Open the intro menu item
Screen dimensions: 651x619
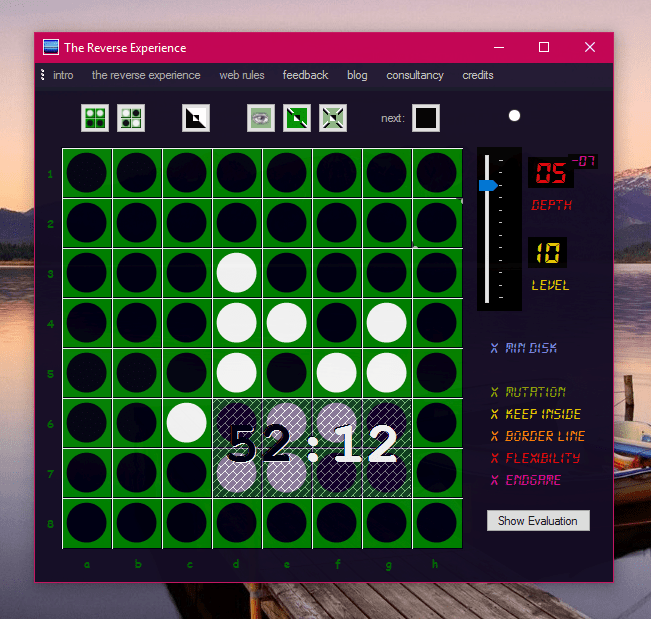pyautogui.click(x=63, y=75)
